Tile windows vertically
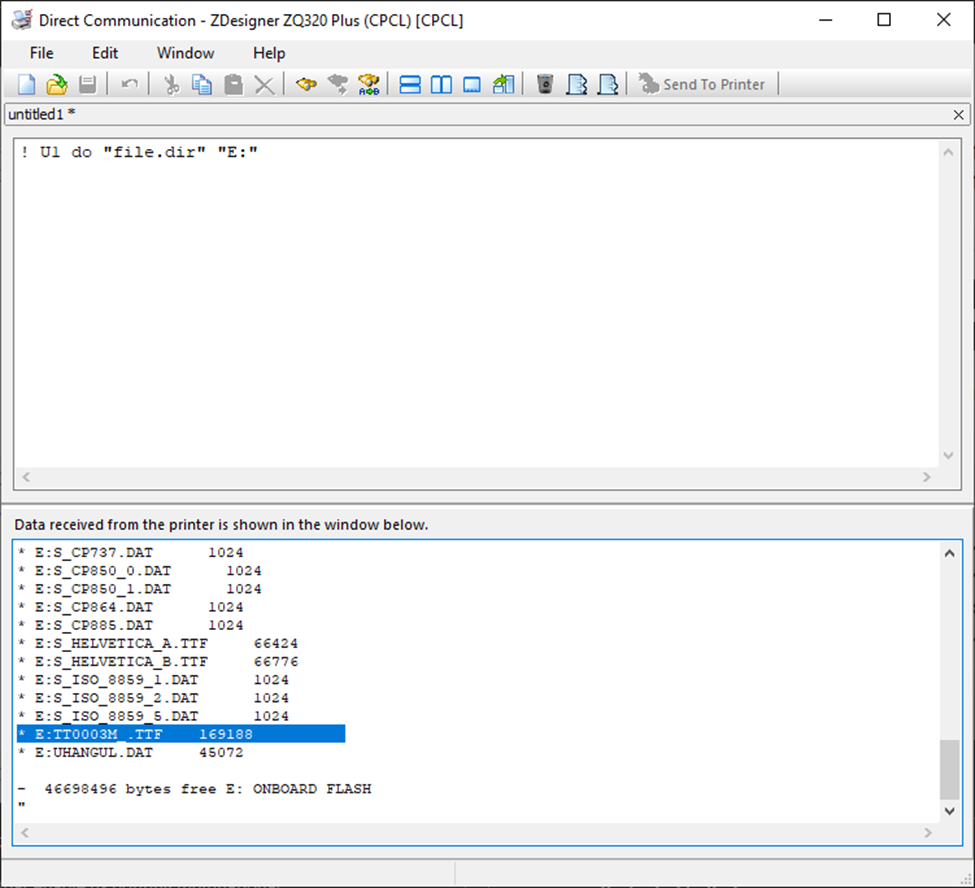Screen dimensions: 975x888 [x=441, y=84]
